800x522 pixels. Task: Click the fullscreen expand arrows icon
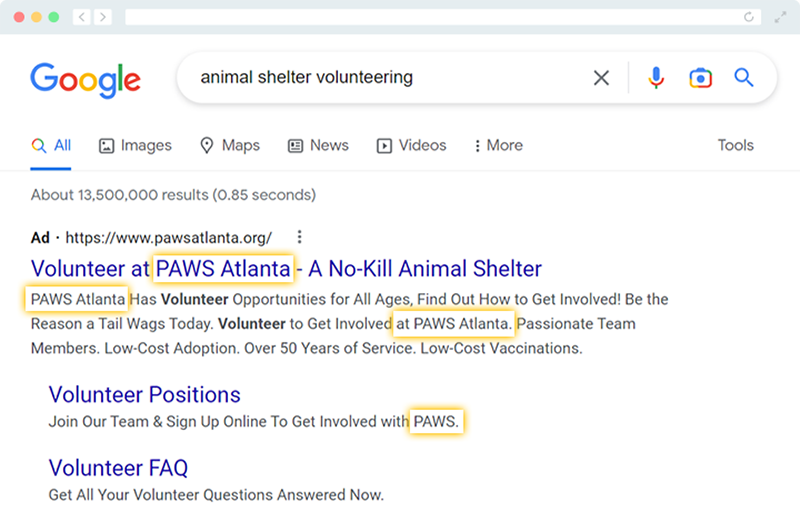tap(780, 17)
